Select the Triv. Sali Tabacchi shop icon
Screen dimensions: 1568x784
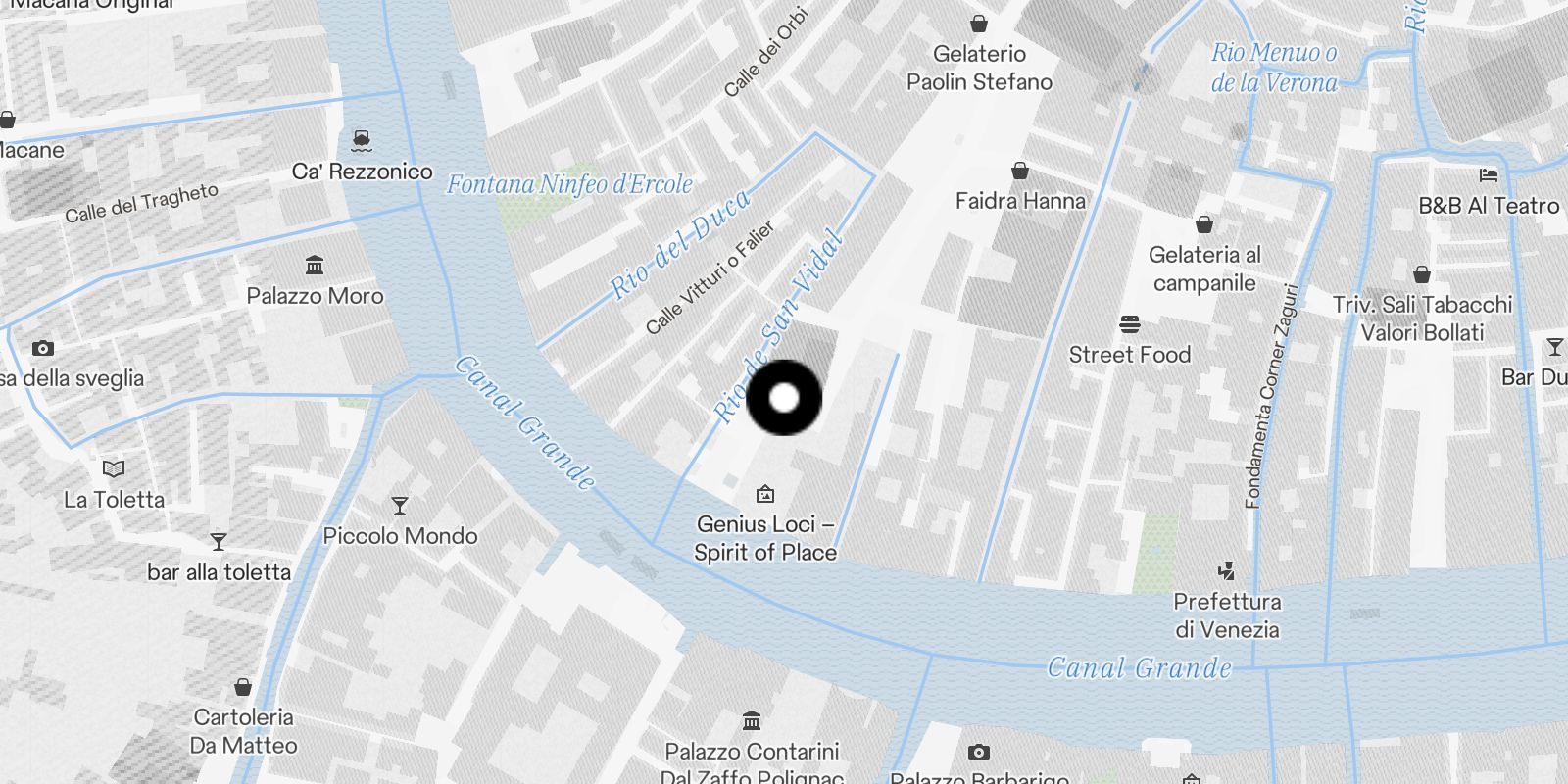coord(1422,273)
